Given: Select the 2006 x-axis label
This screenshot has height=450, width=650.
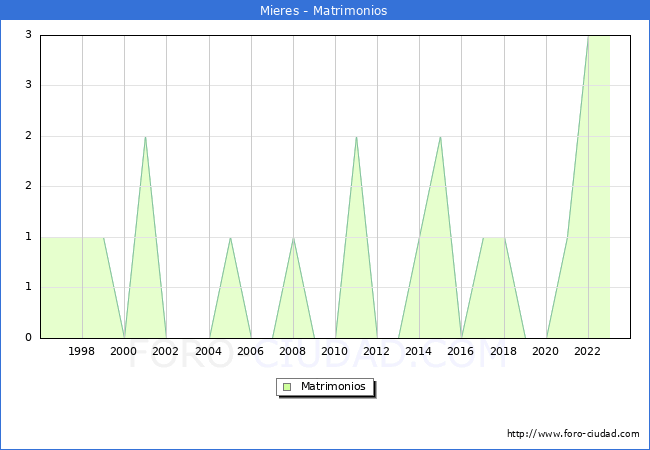Looking at the screenshot, I should 250,351.
